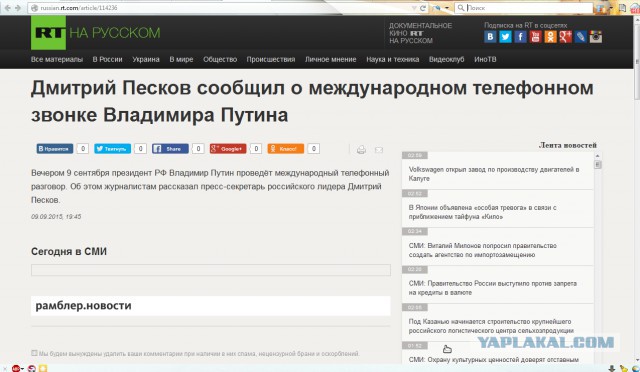The image size is (640, 372).
Task: Click the VK share counter showing 0
Action: pyautogui.click(x=82, y=149)
